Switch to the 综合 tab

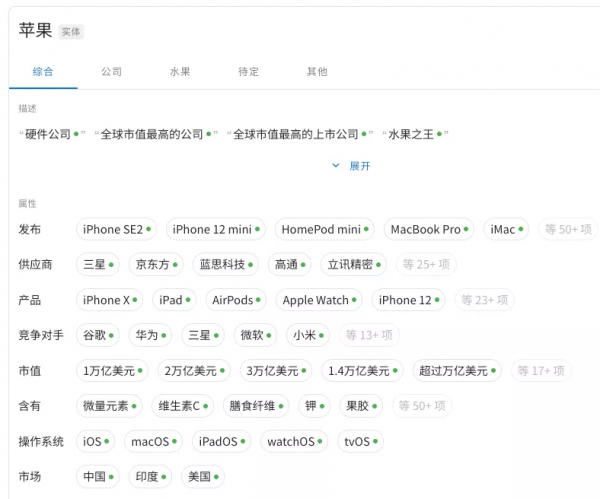(43, 72)
